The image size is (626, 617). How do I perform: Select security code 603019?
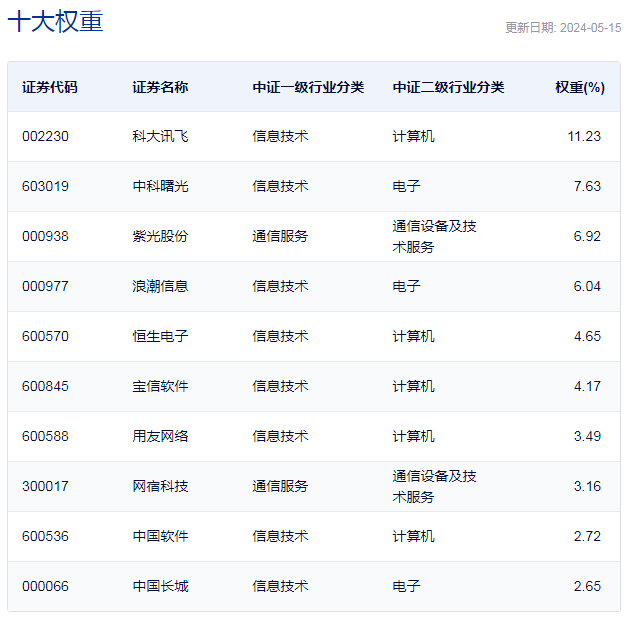[x=45, y=186]
